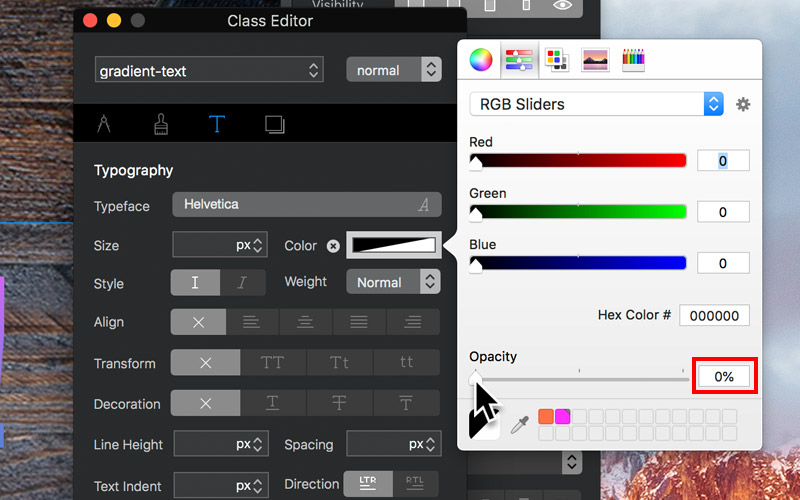The image size is (800, 500).
Task: Open the color picker gear settings
Action: click(x=743, y=104)
